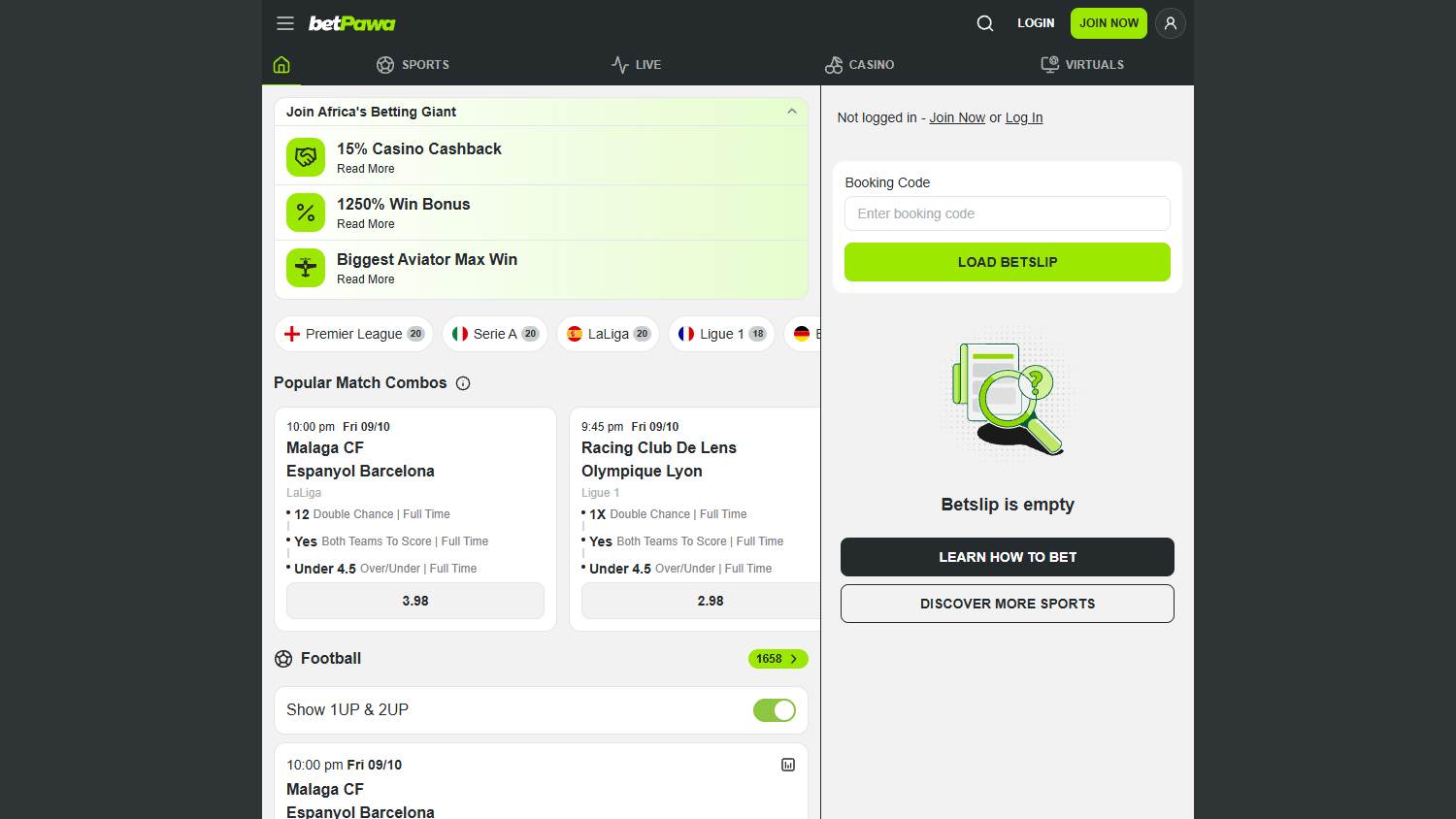Click the LOGIN button in header

click(x=1036, y=23)
